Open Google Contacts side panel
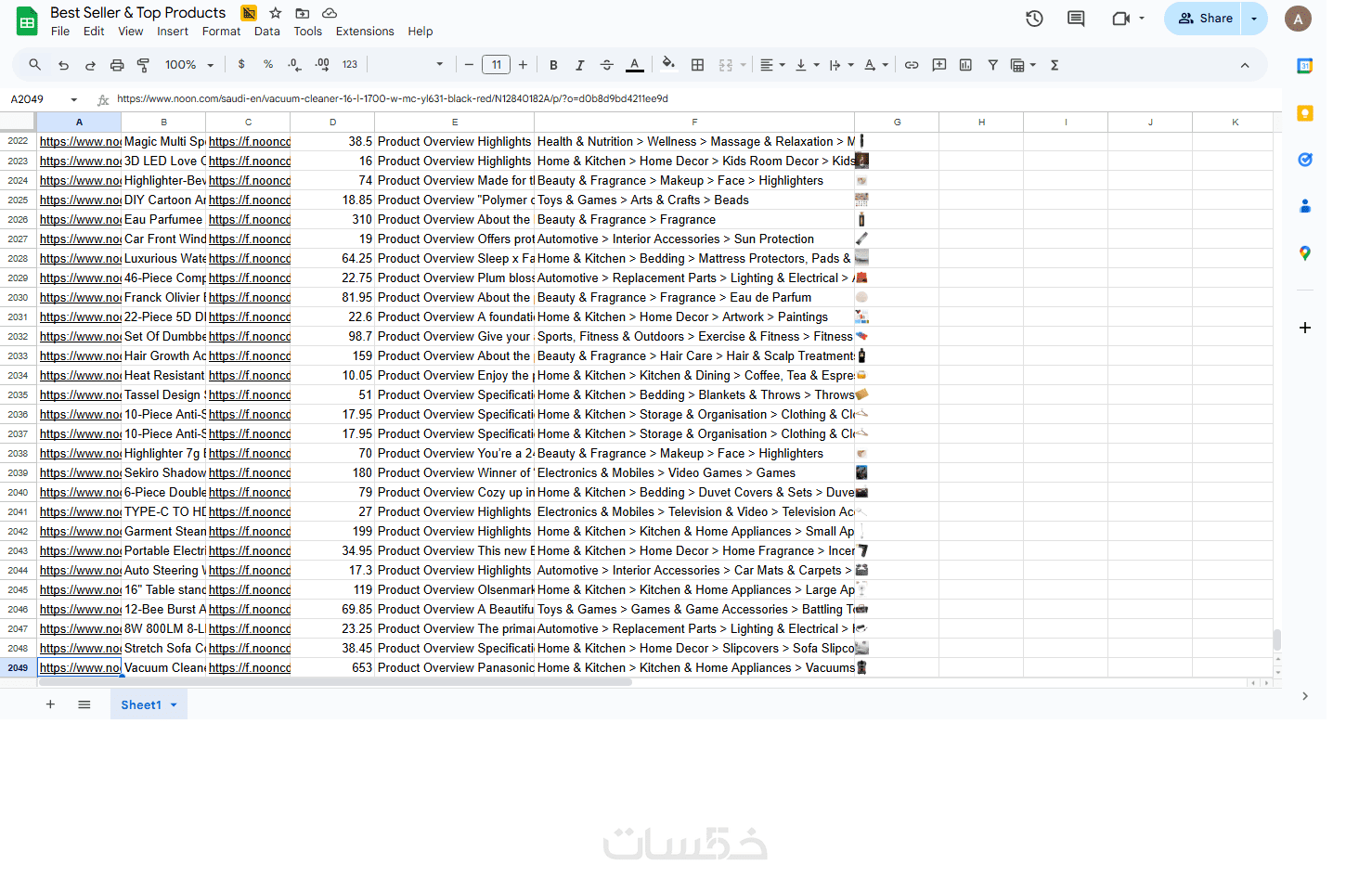The height and width of the screenshot is (878, 1372). click(x=1305, y=206)
